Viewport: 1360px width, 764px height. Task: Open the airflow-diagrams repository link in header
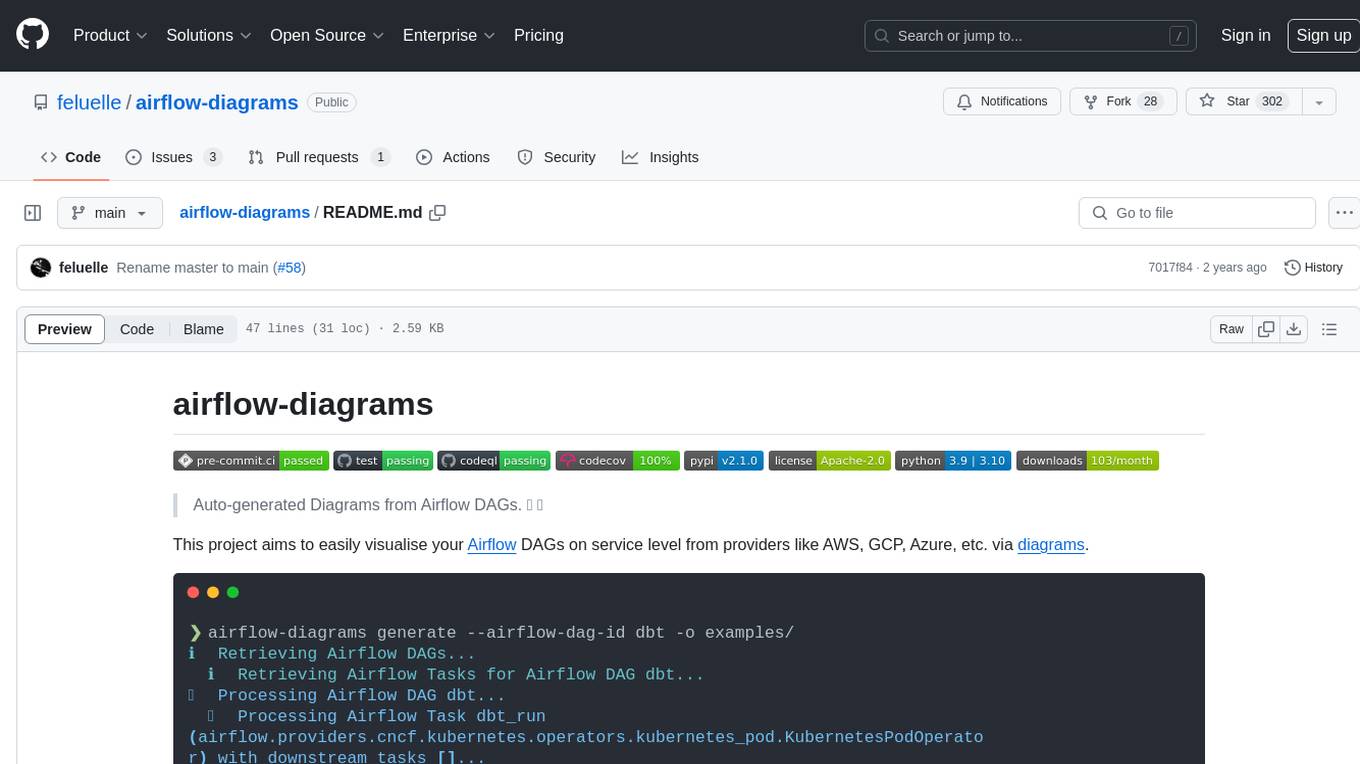pyautogui.click(x=217, y=102)
